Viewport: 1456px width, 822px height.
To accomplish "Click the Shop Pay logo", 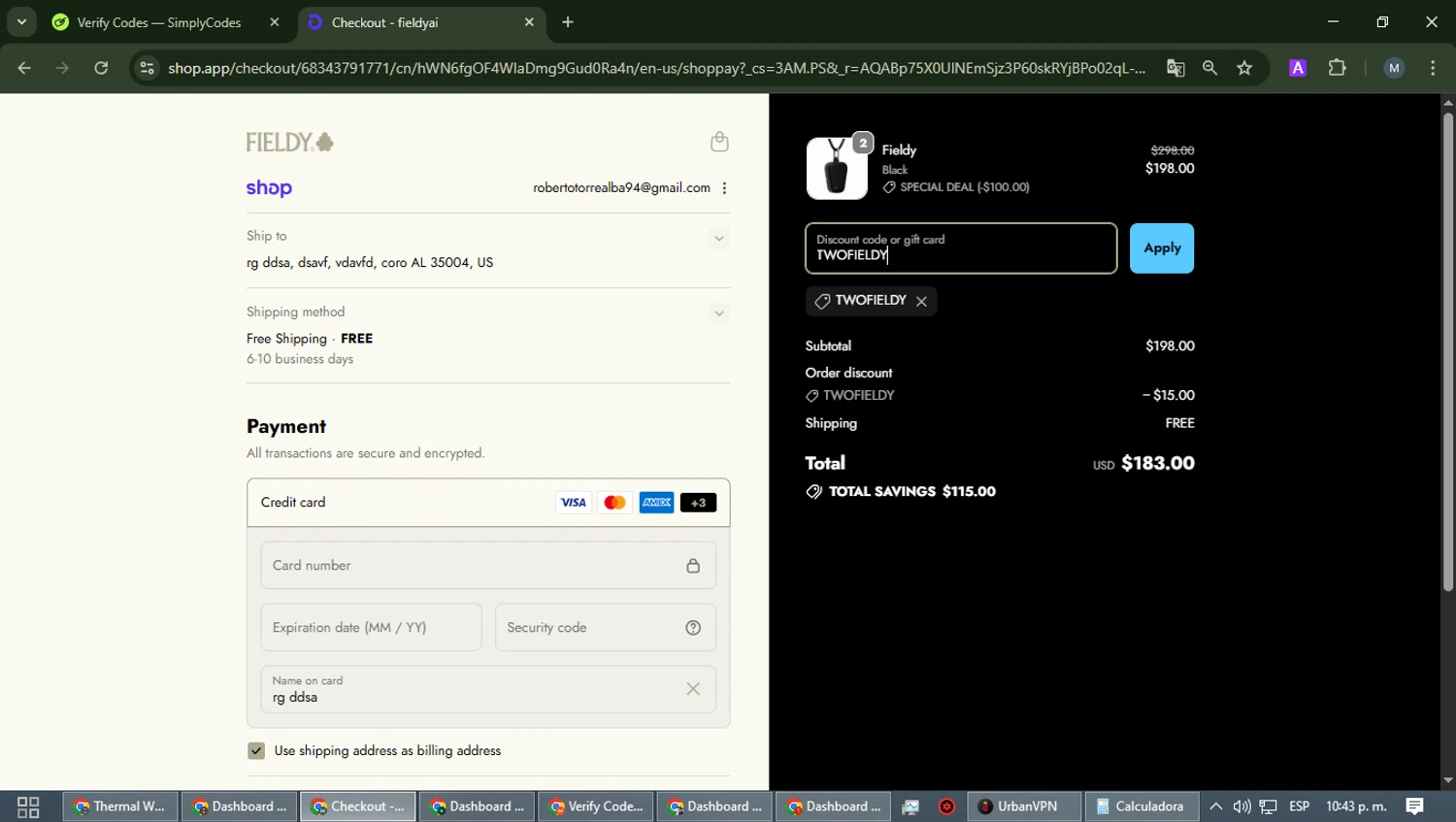I will pos(269,188).
